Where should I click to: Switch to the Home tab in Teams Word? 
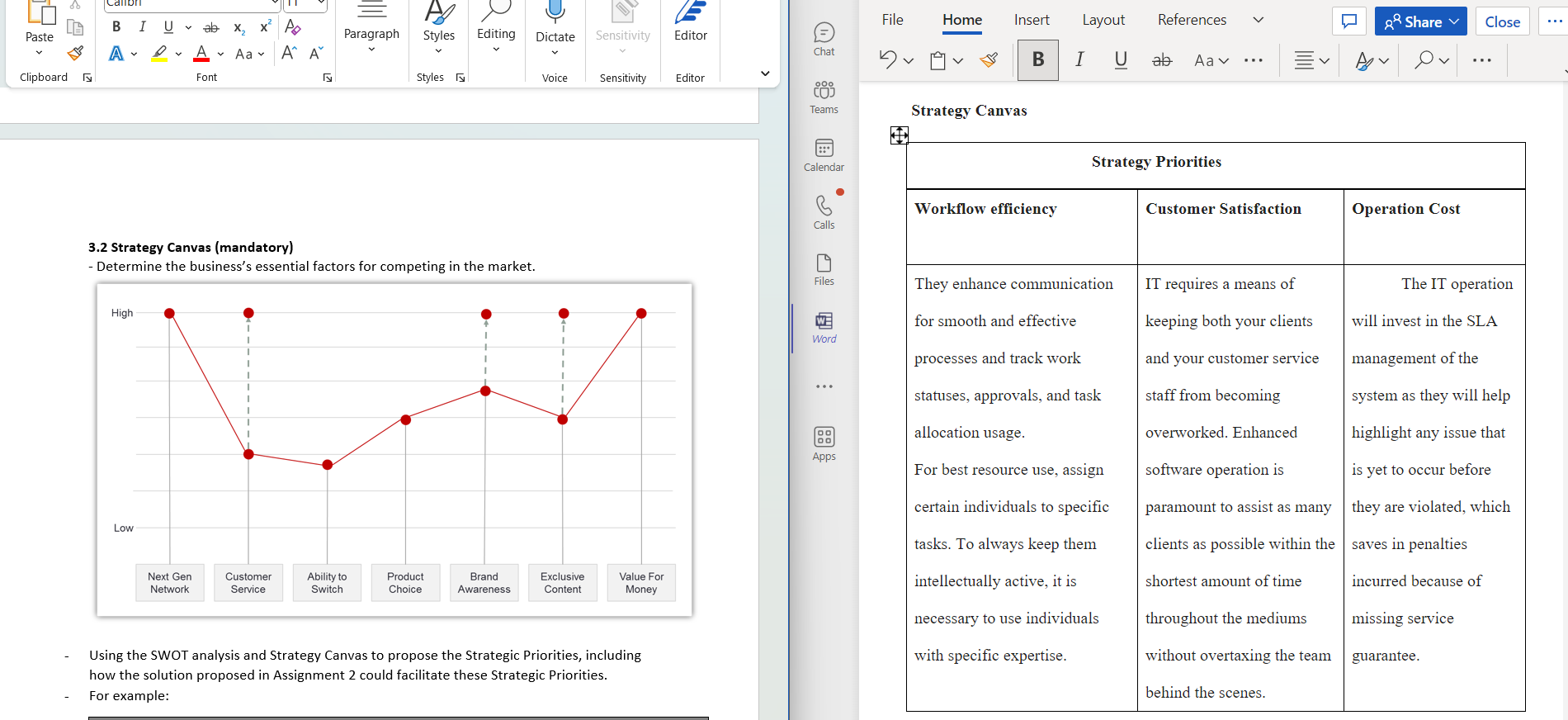[x=962, y=20]
